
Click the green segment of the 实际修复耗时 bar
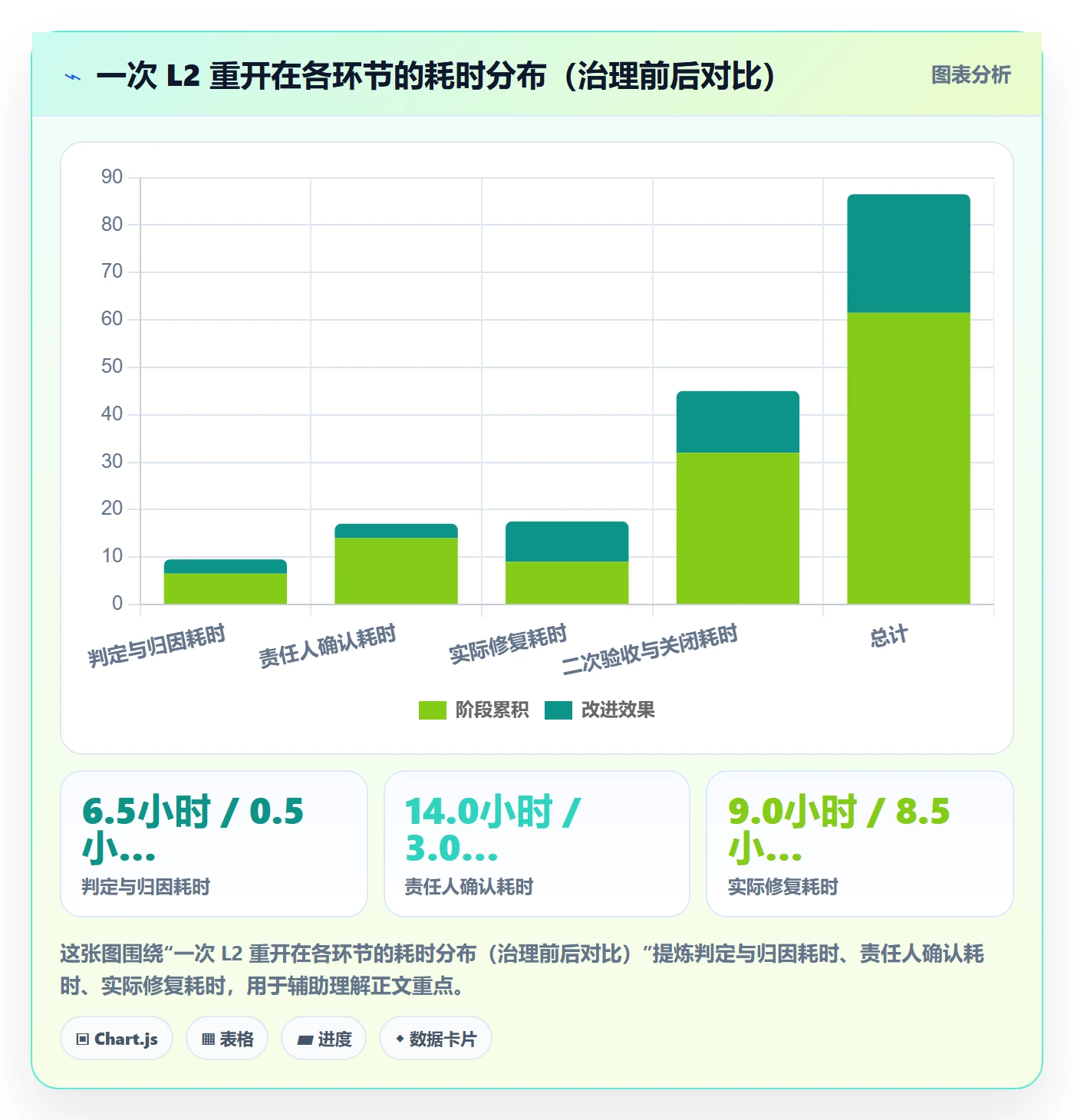[x=567, y=582]
